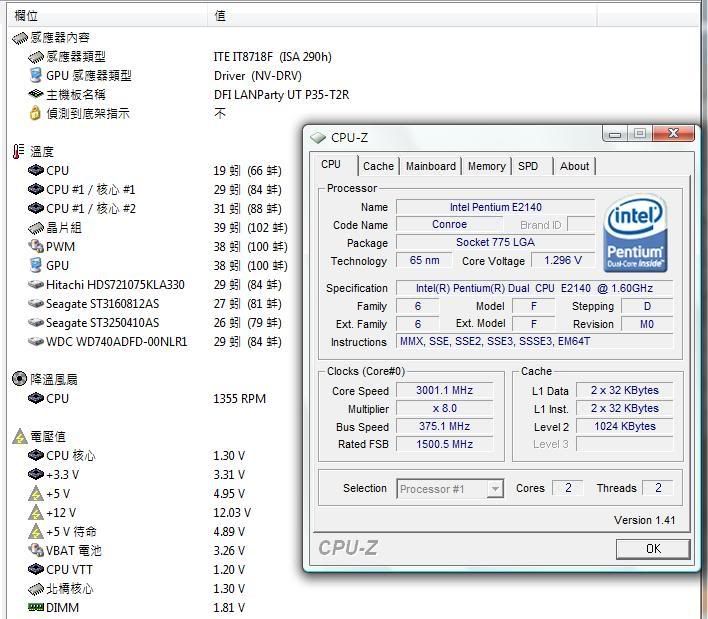Click the Seagate ST3250410AS drive icon

pos(36,322)
